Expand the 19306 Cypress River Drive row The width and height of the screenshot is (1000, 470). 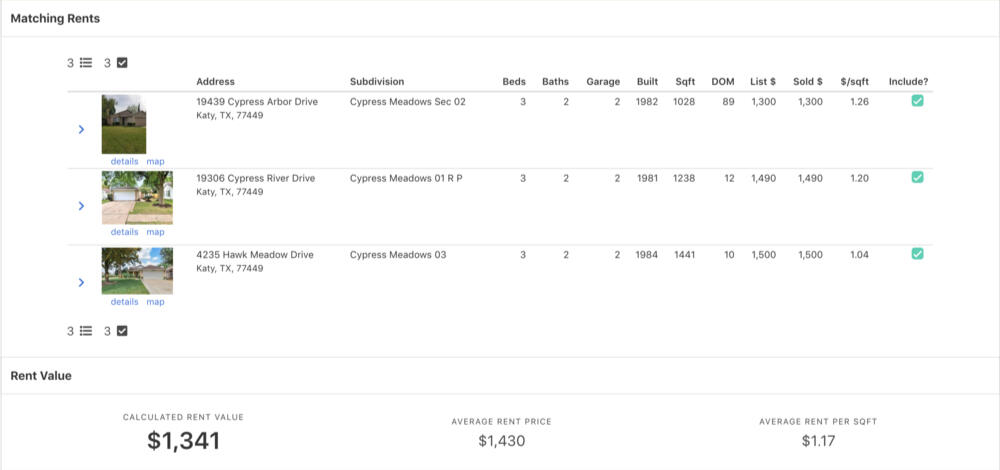[82, 205]
